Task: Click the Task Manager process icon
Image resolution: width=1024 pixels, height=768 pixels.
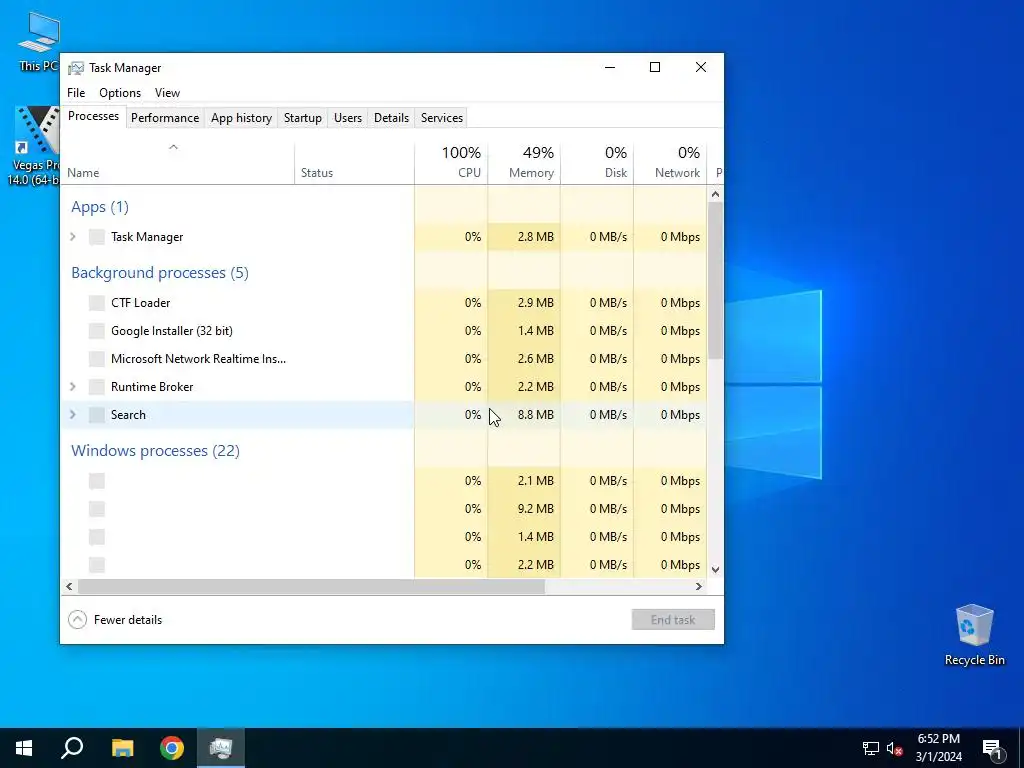Action: (97, 237)
